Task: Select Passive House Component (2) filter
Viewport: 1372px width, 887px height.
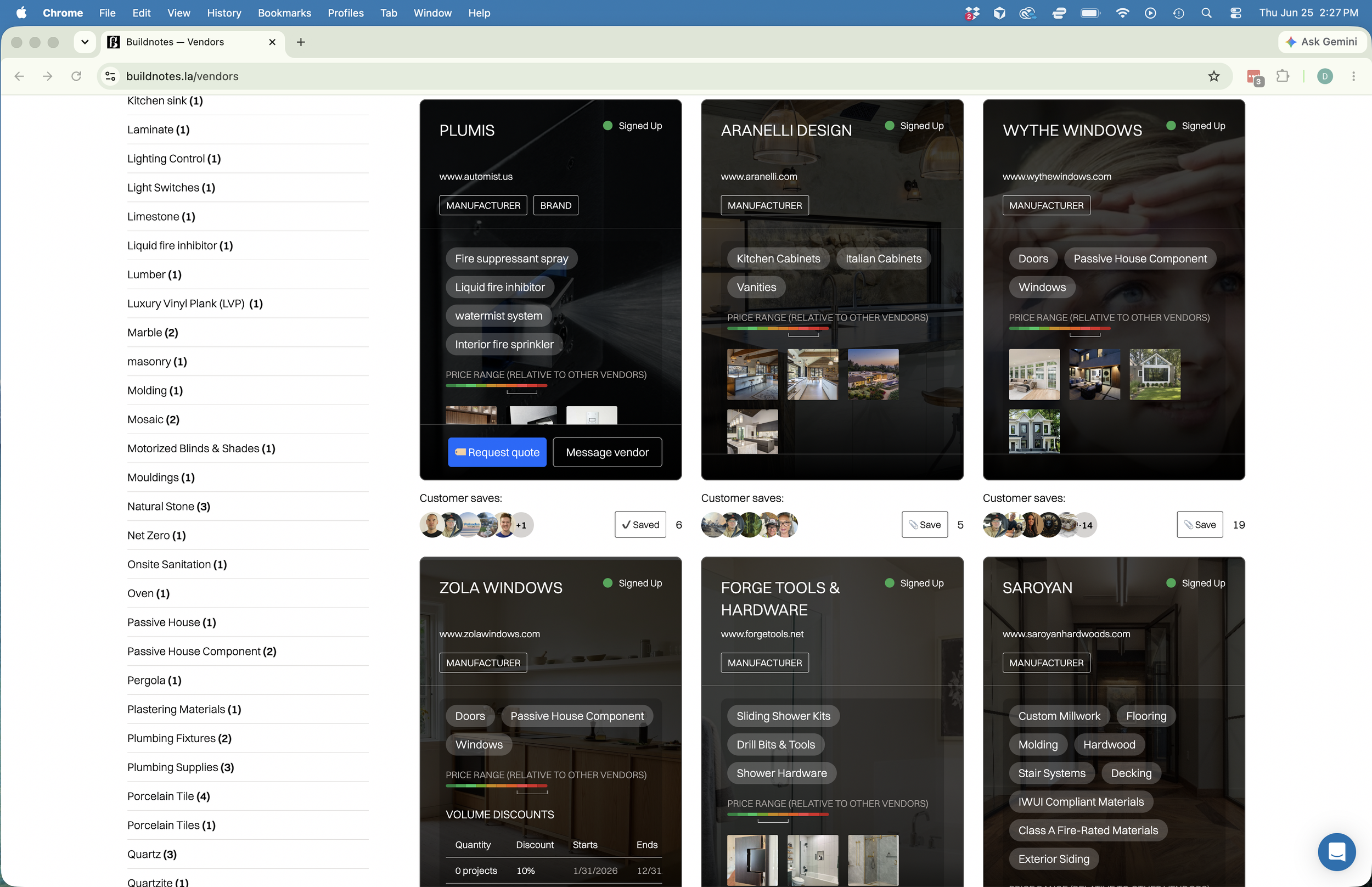Action: point(201,652)
